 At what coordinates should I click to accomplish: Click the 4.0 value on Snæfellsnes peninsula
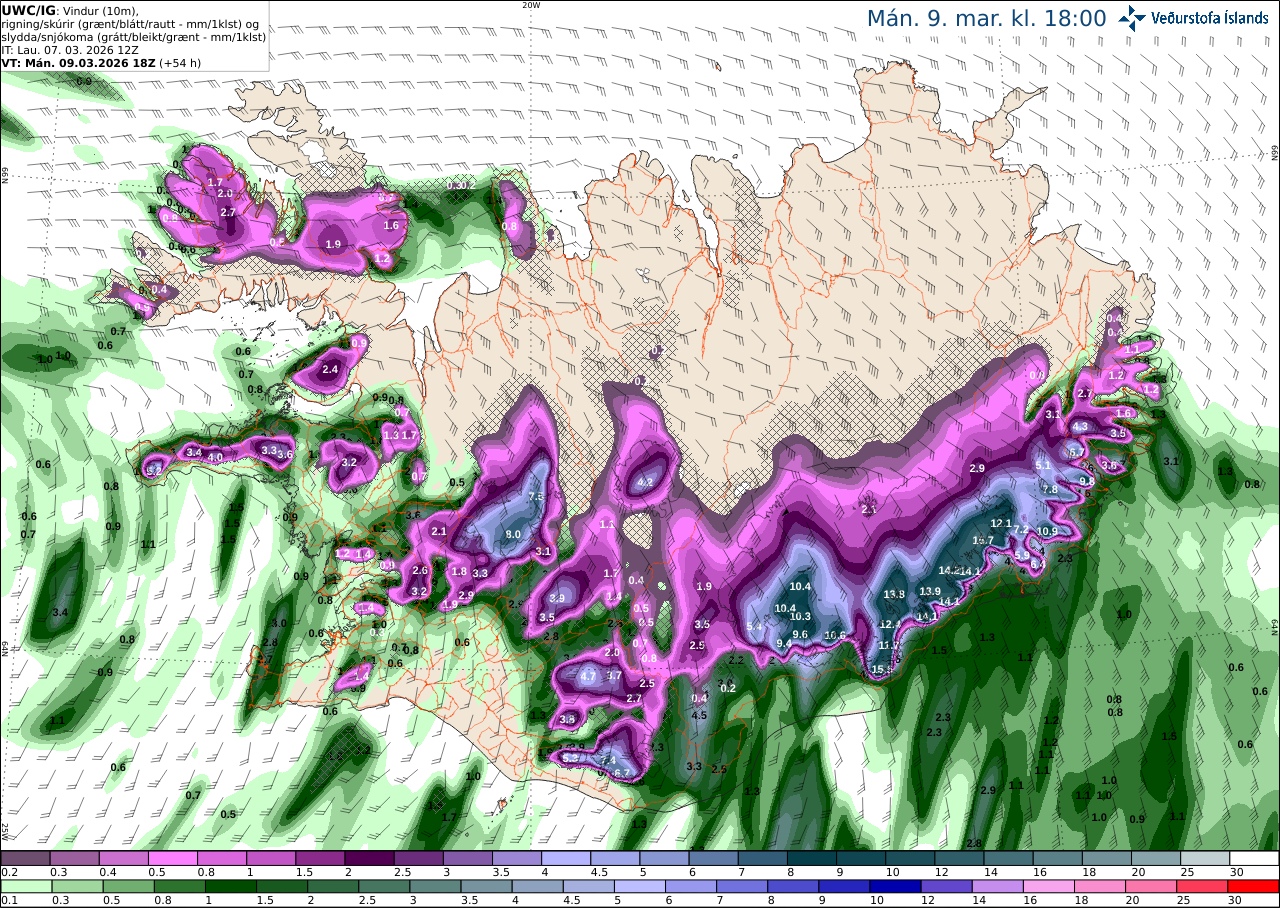click(x=214, y=457)
